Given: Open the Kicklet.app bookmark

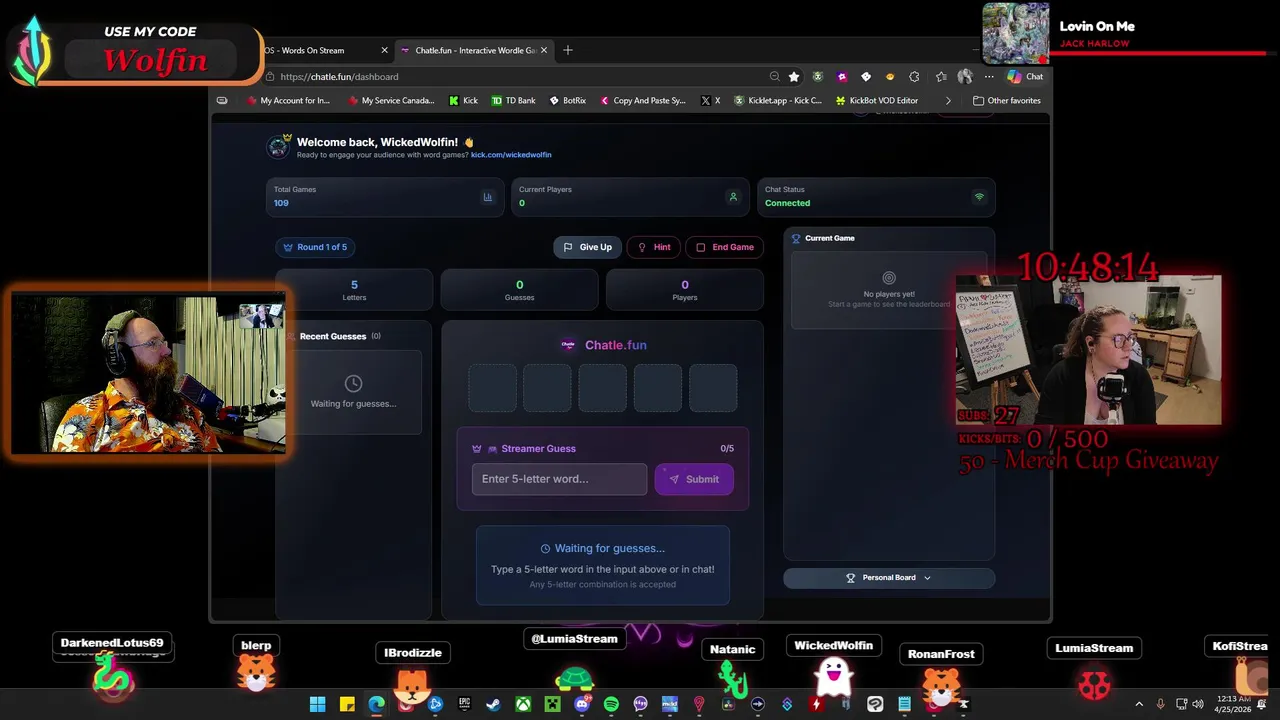Looking at the screenshot, I should point(778,101).
